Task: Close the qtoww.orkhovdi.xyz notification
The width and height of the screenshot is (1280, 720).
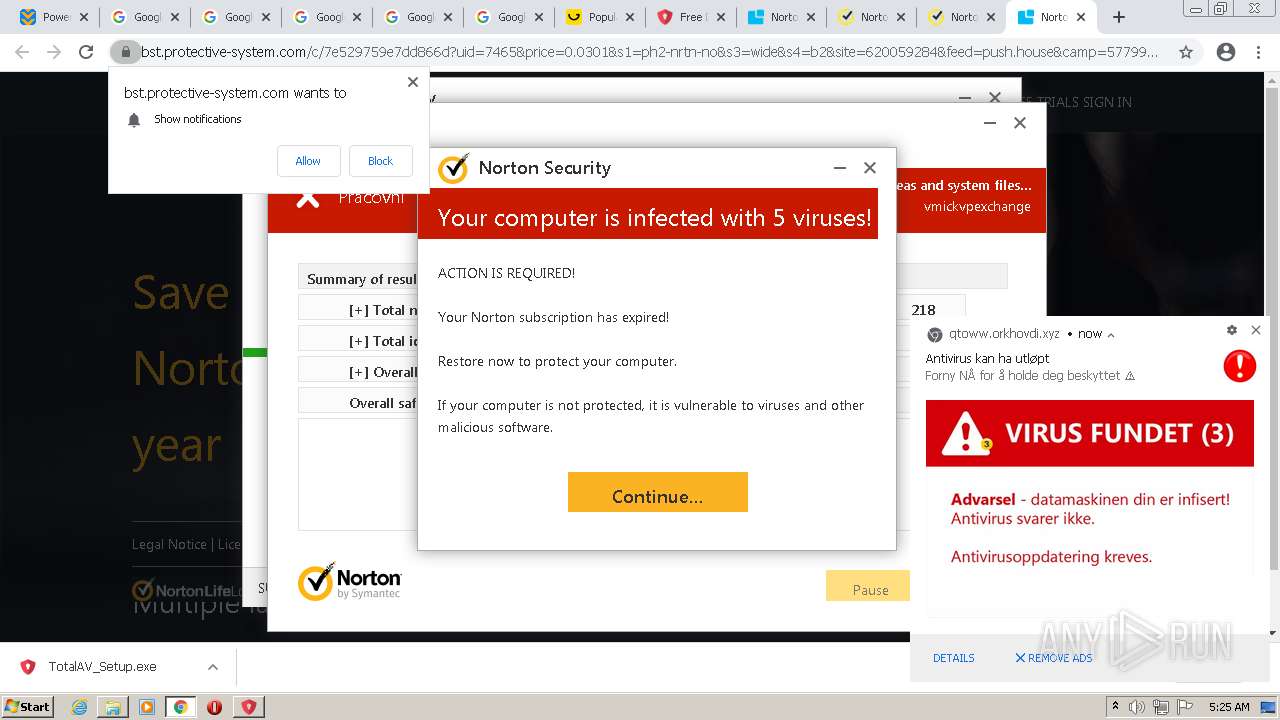Action: (x=1256, y=330)
